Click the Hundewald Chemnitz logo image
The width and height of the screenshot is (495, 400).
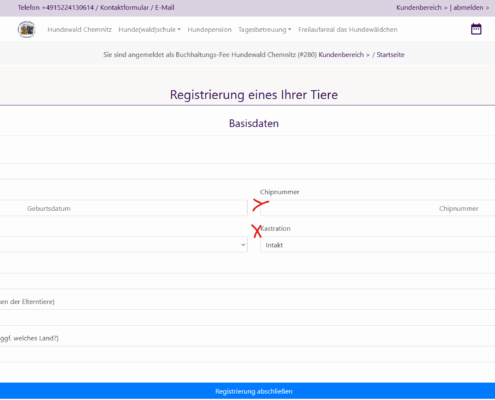tap(27, 29)
